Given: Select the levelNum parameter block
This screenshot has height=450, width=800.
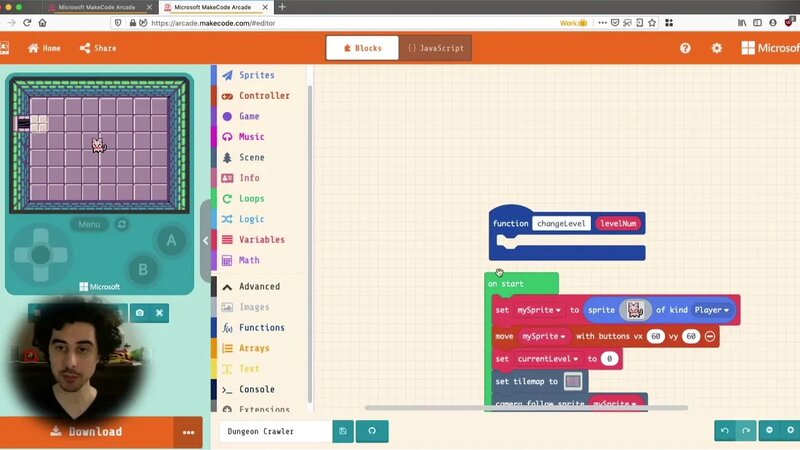Looking at the screenshot, I should pyautogui.click(x=618, y=223).
